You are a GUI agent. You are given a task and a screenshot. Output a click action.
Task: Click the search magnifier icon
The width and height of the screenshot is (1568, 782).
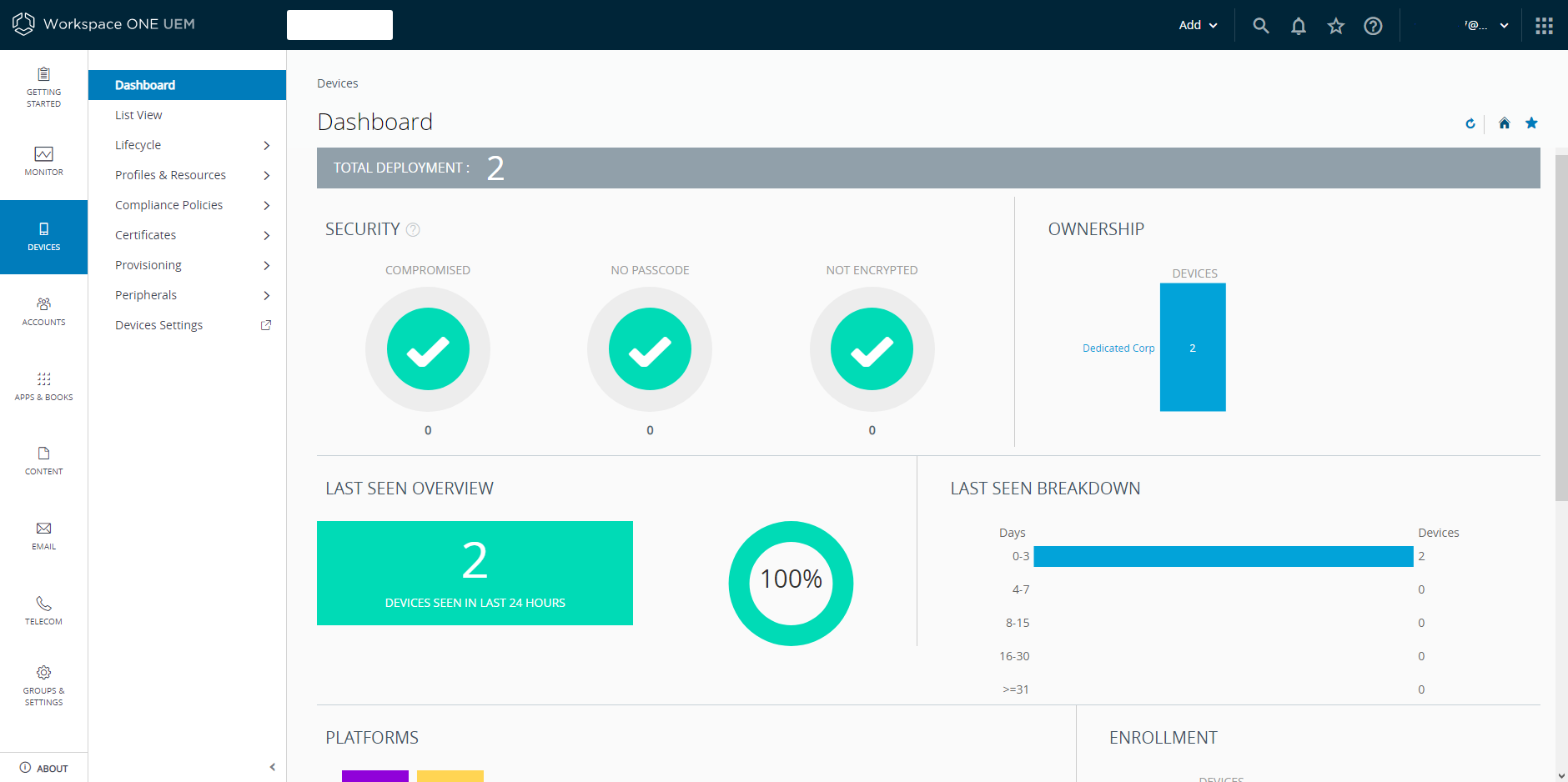coord(1260,25)
